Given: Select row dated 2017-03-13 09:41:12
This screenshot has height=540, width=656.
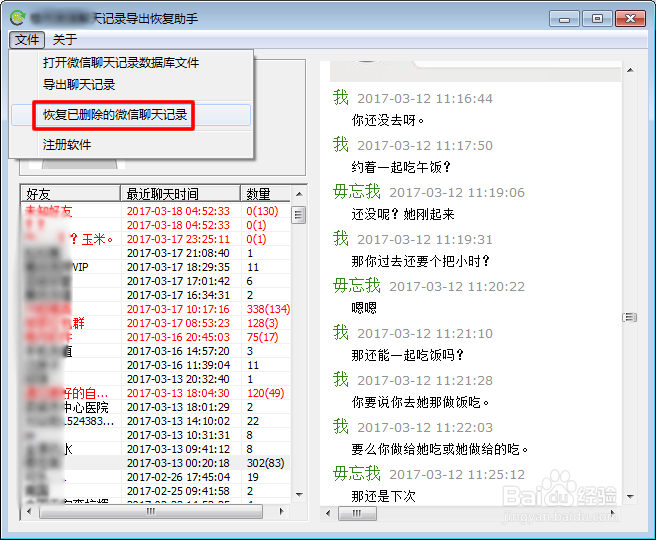Looking at the screenshot, I should [x=156, y=449].
